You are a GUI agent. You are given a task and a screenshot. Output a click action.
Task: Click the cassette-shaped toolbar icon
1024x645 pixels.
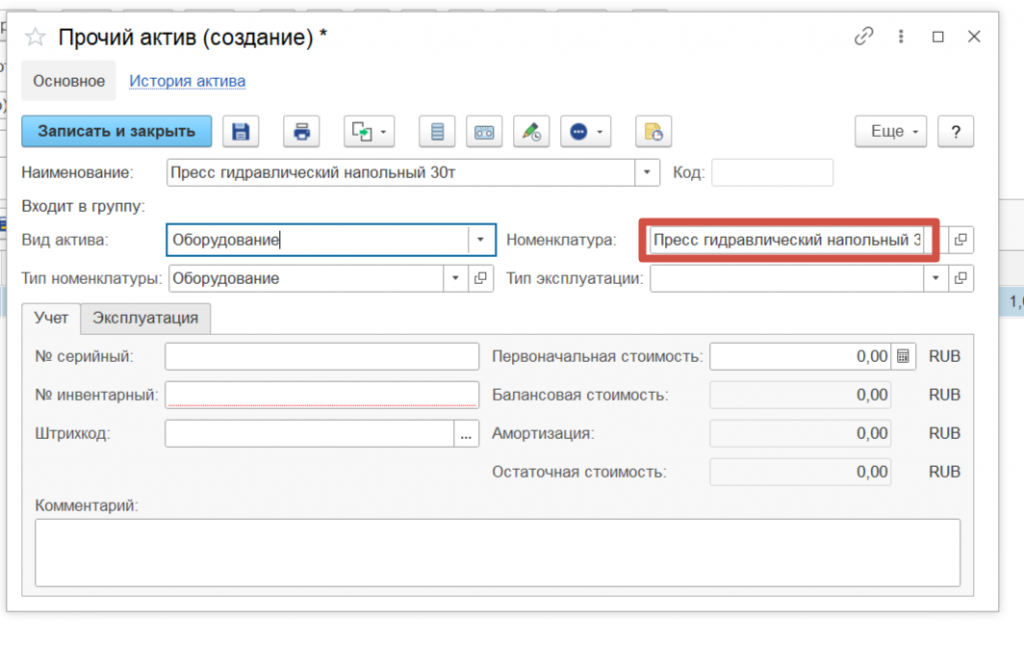(x=484, y=131)
